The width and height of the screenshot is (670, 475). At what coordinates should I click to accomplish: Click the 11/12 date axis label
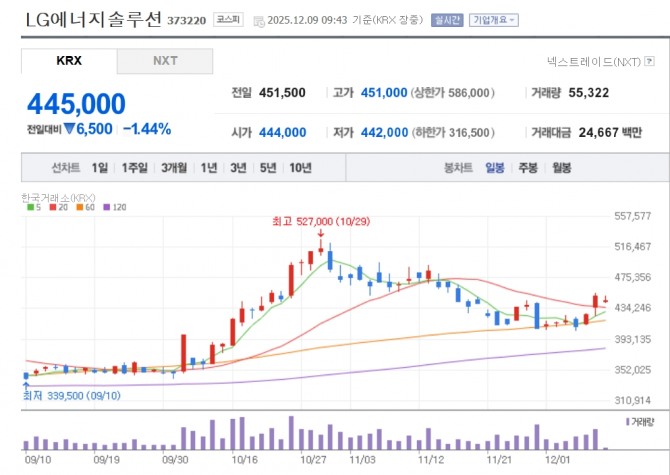tap(431, 460)
